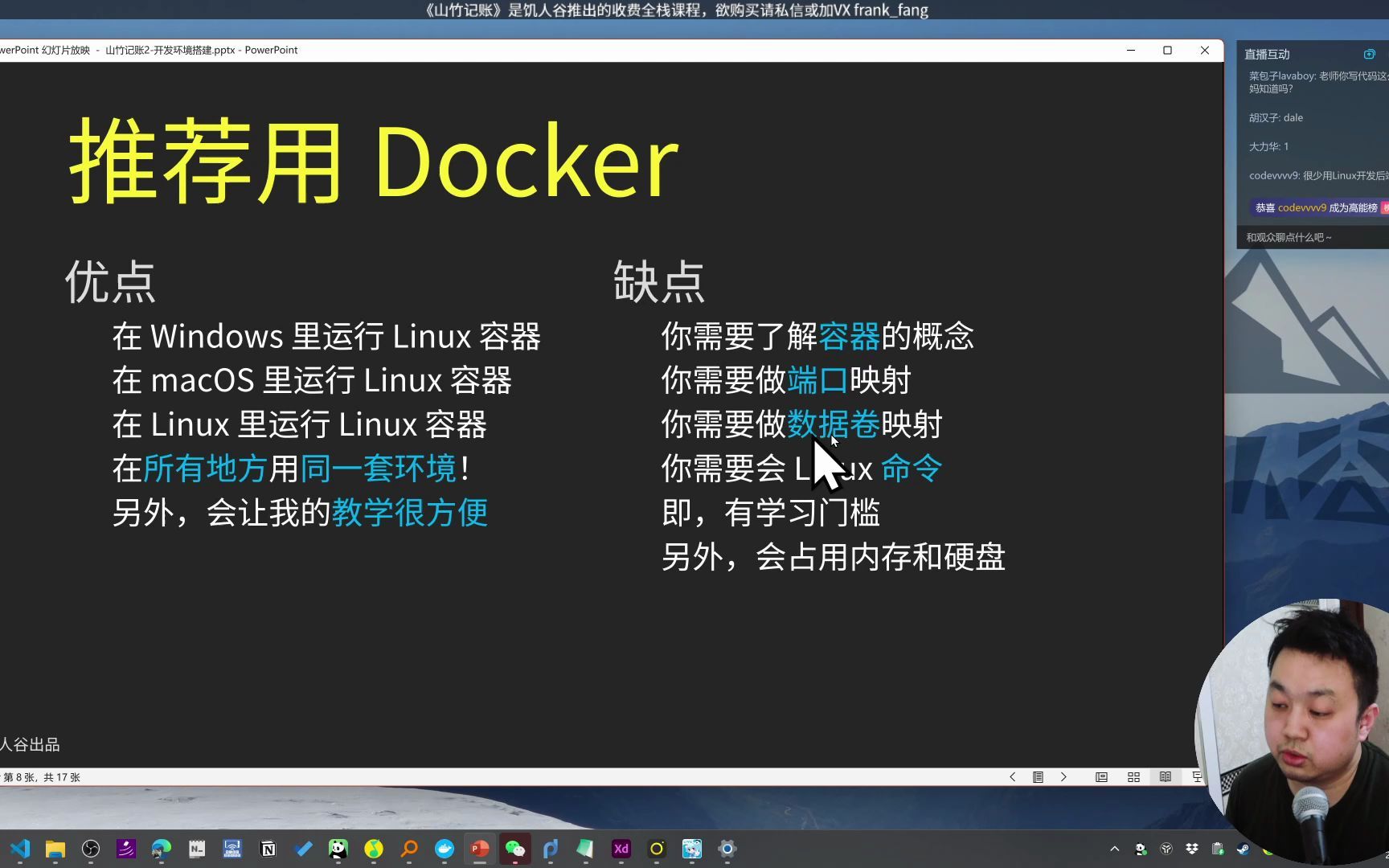Minimize the PowerPoint slideshow window
This screenshot has height=868, width=1389.
pyautogui.click(x=1130, y=50)
